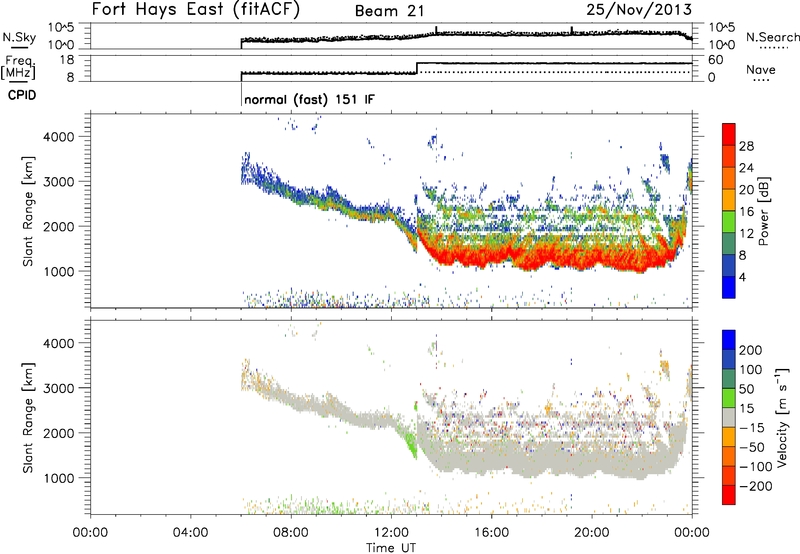The image size is (800, 554).
Task: Click the blue swatch at Power colorbar bottom
Action: 729,287
